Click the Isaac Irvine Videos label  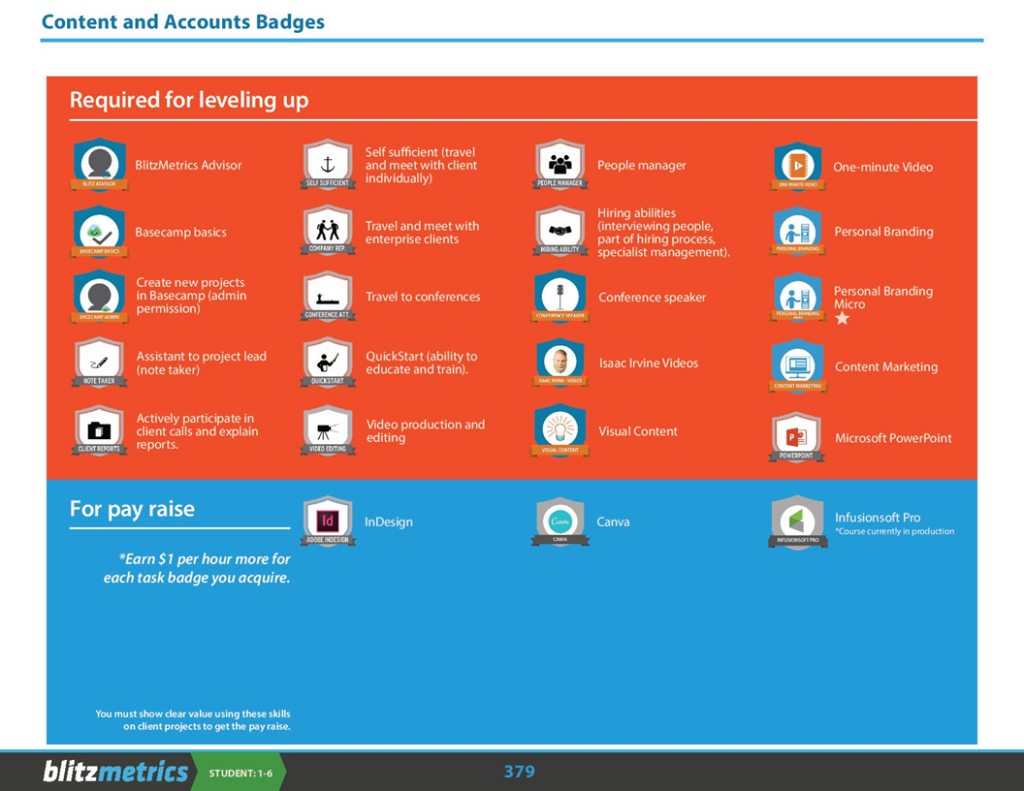coord(648,363)
